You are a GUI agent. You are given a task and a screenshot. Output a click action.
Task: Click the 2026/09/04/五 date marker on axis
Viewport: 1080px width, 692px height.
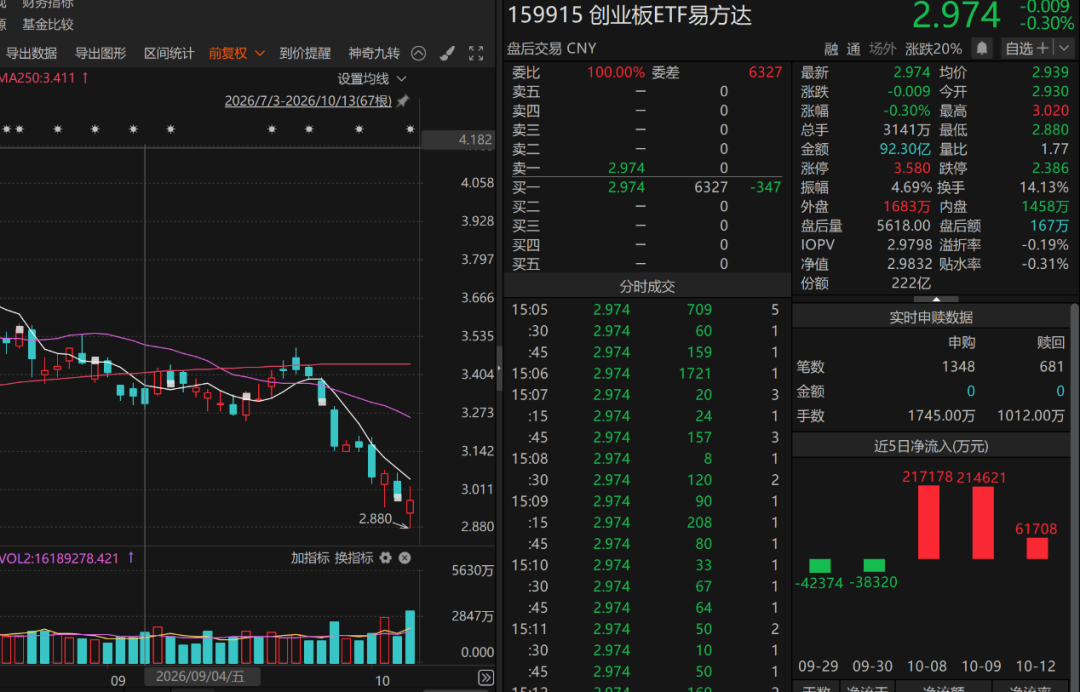point(200,676)
